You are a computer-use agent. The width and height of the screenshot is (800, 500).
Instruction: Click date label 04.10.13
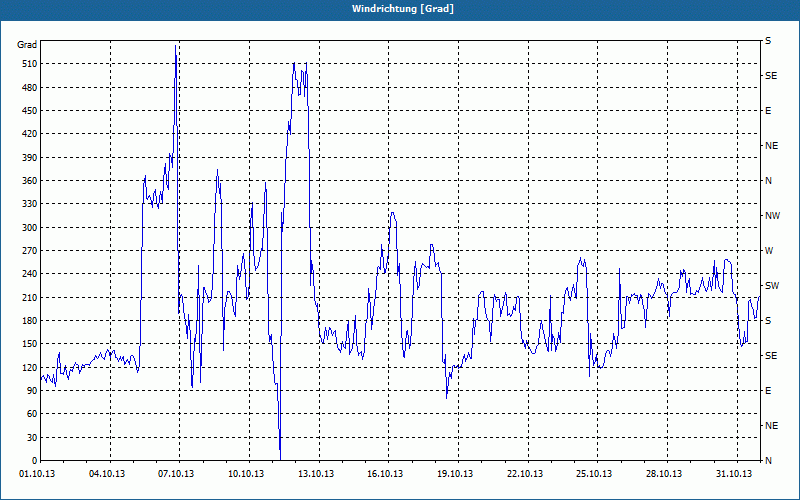tap(107, 474)
